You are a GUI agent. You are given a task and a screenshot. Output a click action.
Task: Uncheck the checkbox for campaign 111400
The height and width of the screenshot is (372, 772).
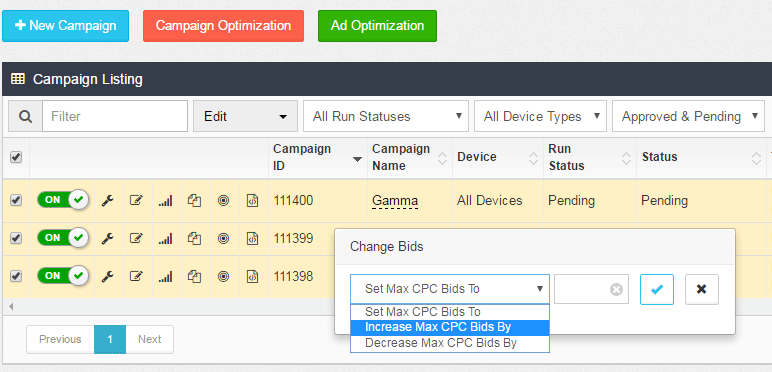click(x=16, y=200)
